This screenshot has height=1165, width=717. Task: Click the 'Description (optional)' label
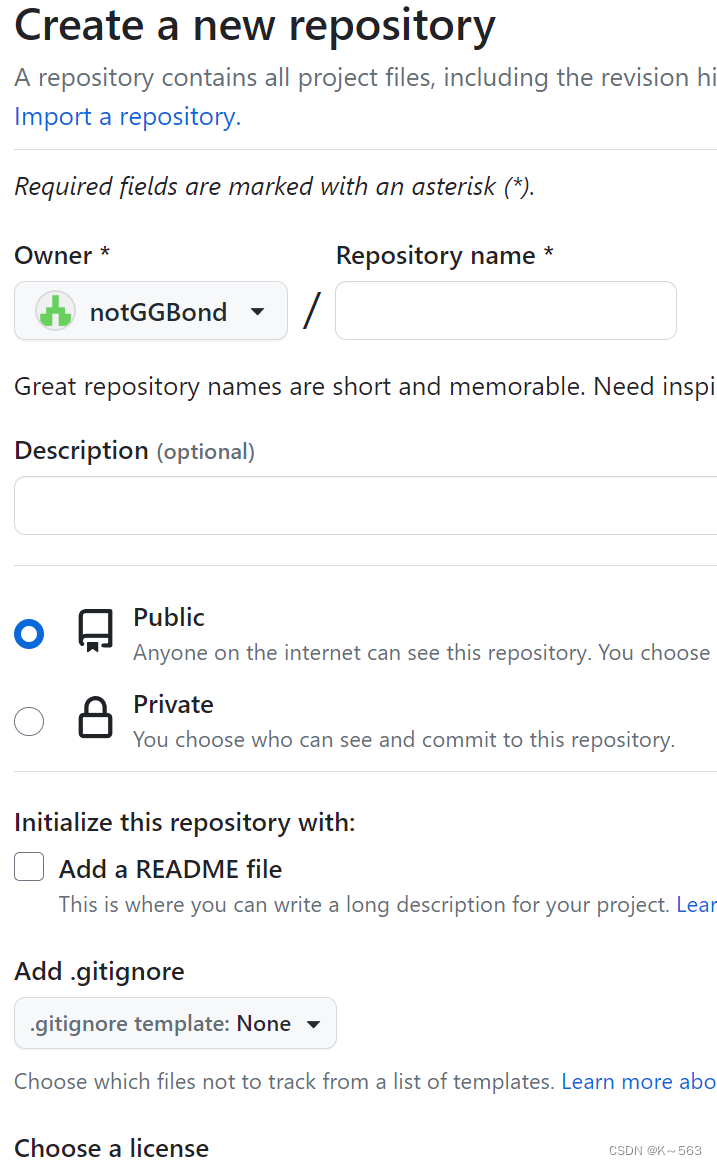coord(134,450)
